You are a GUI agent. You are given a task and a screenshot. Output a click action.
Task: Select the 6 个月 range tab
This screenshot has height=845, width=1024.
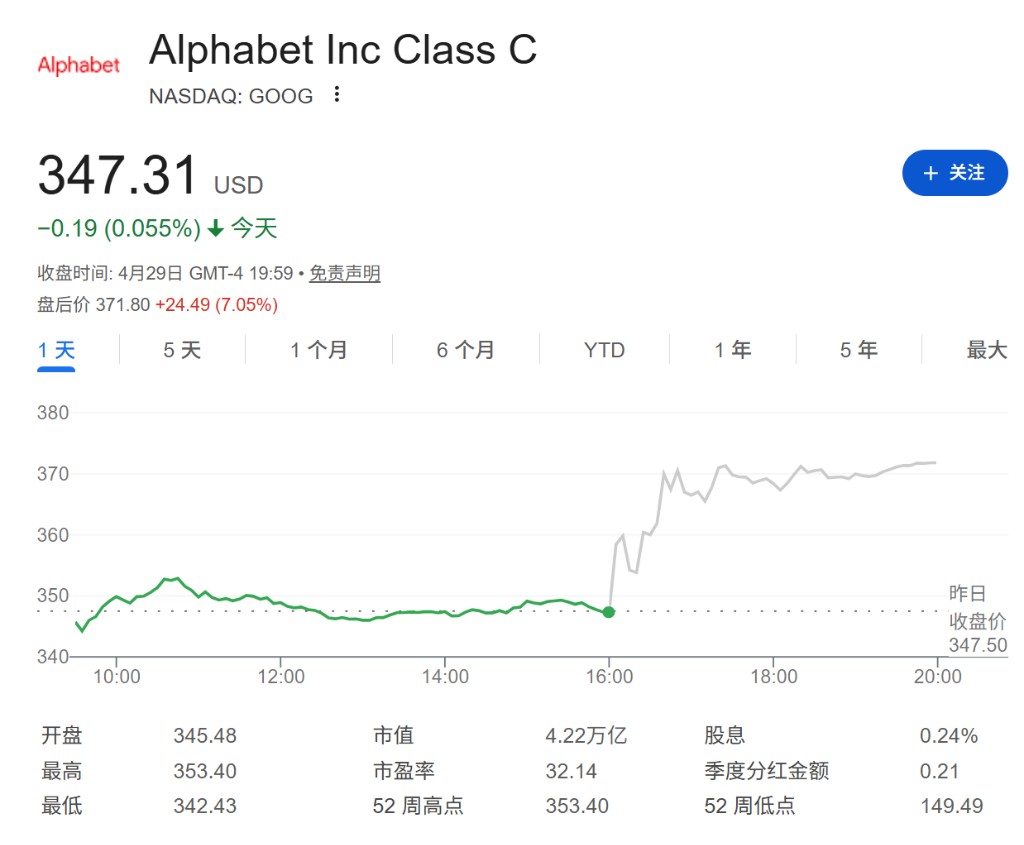tap(465, 350)
